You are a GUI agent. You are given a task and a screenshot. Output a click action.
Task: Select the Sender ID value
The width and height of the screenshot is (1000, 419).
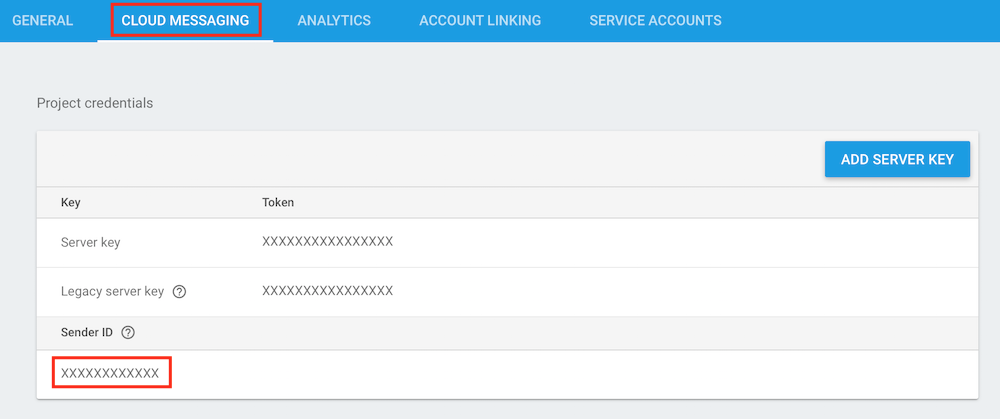(110, 373)
